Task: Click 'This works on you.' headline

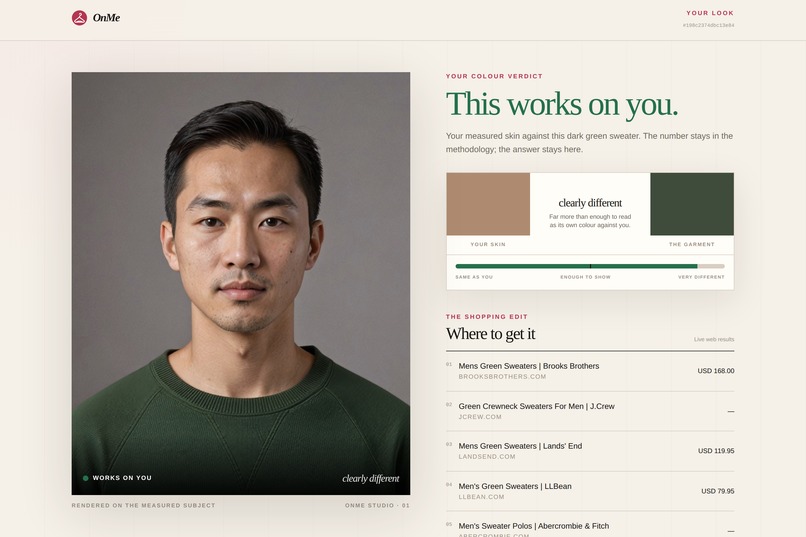Action: pos(562,104)
